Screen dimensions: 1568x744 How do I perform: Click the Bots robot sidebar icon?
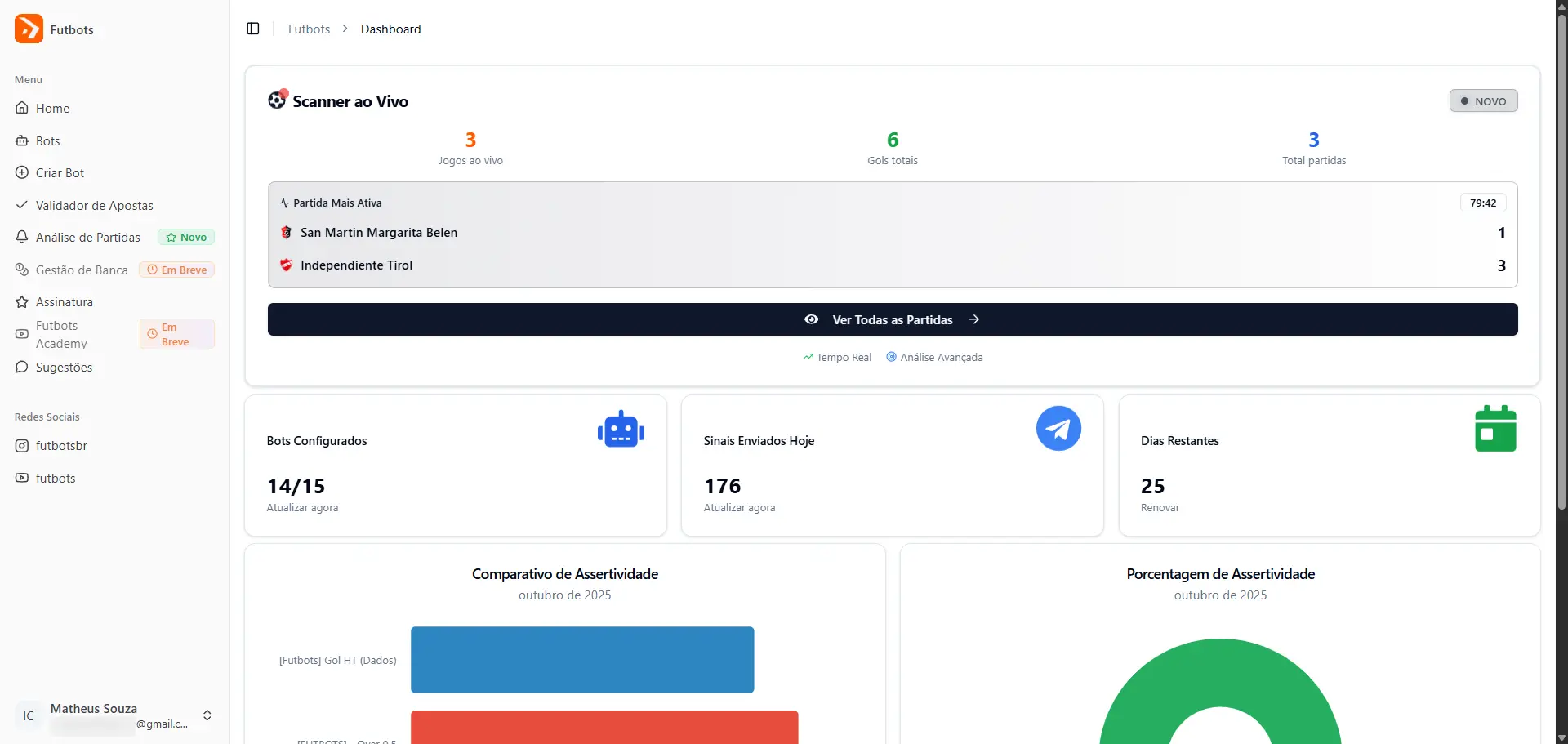[22, 140]
